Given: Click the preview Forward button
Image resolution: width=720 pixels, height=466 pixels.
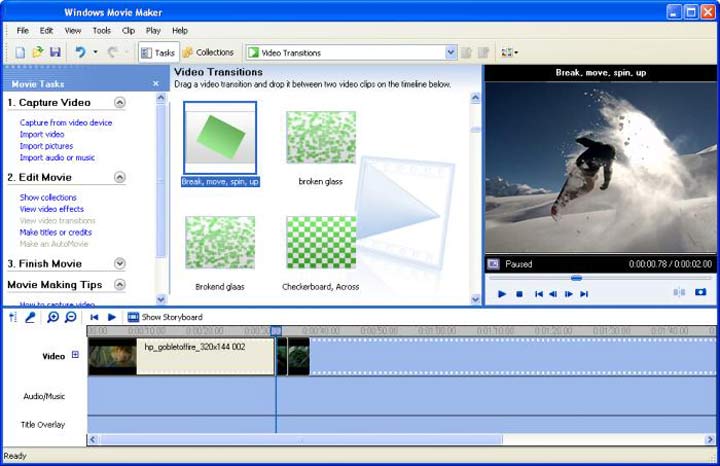Looking at the screenshot, I should pos(584,294).
